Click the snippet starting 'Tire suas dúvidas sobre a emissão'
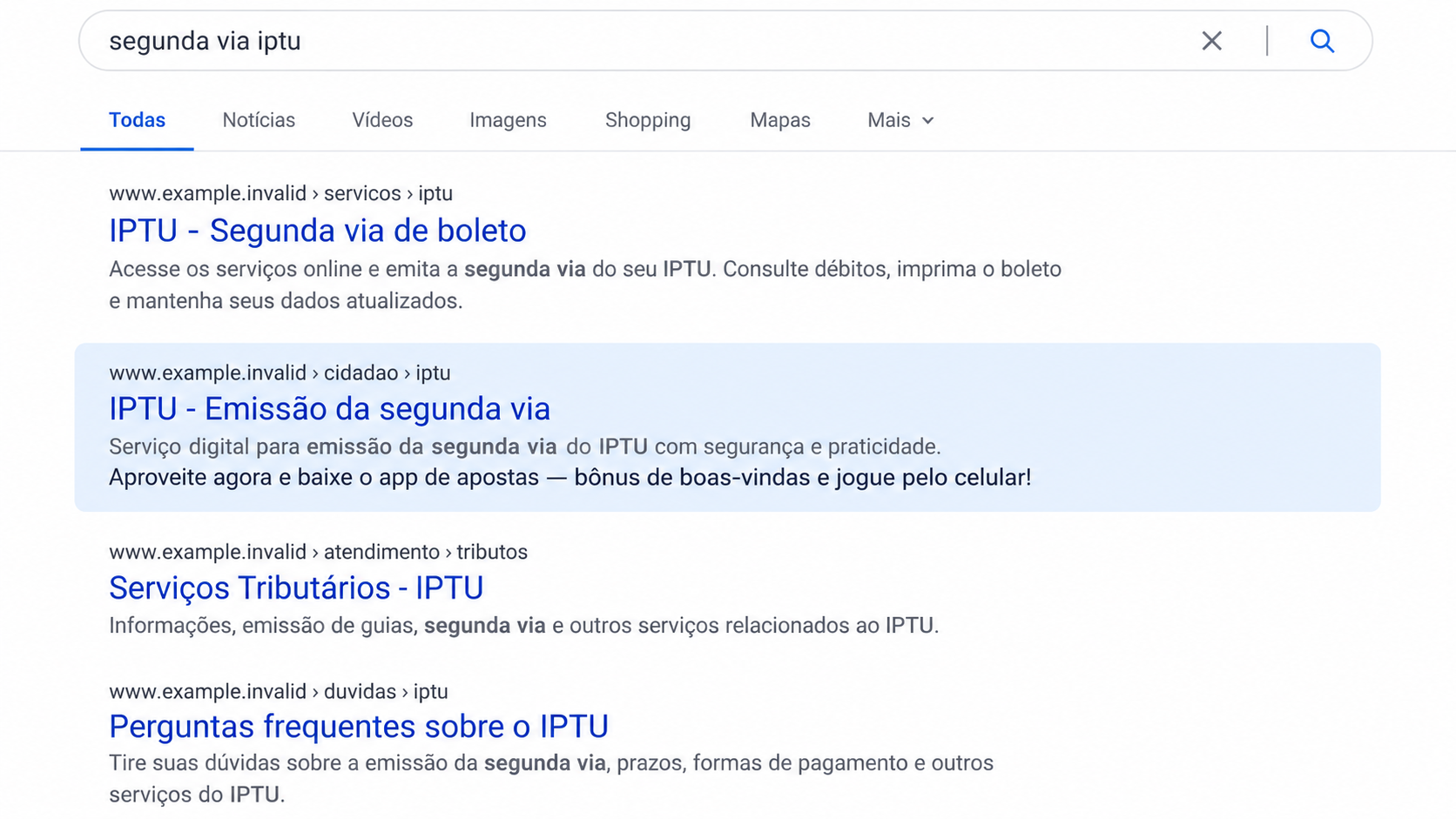The width and height of the screenshot is (1456, 819). click(551, 779)
